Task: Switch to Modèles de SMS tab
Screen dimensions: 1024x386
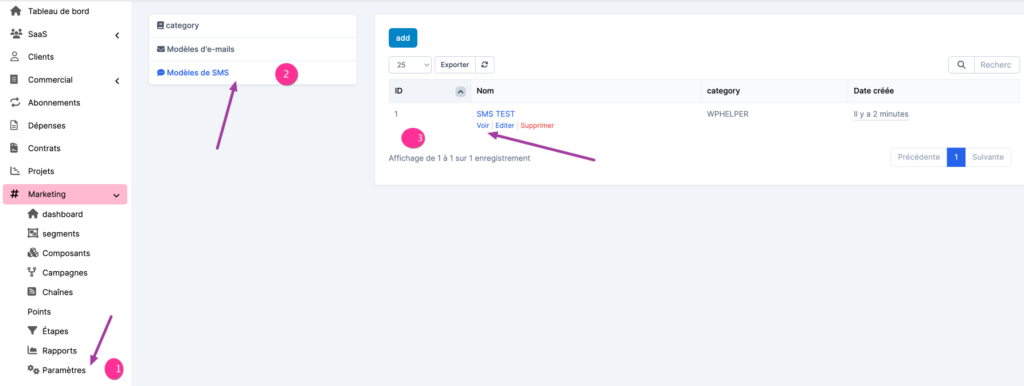Action: [x=253, y=72]
